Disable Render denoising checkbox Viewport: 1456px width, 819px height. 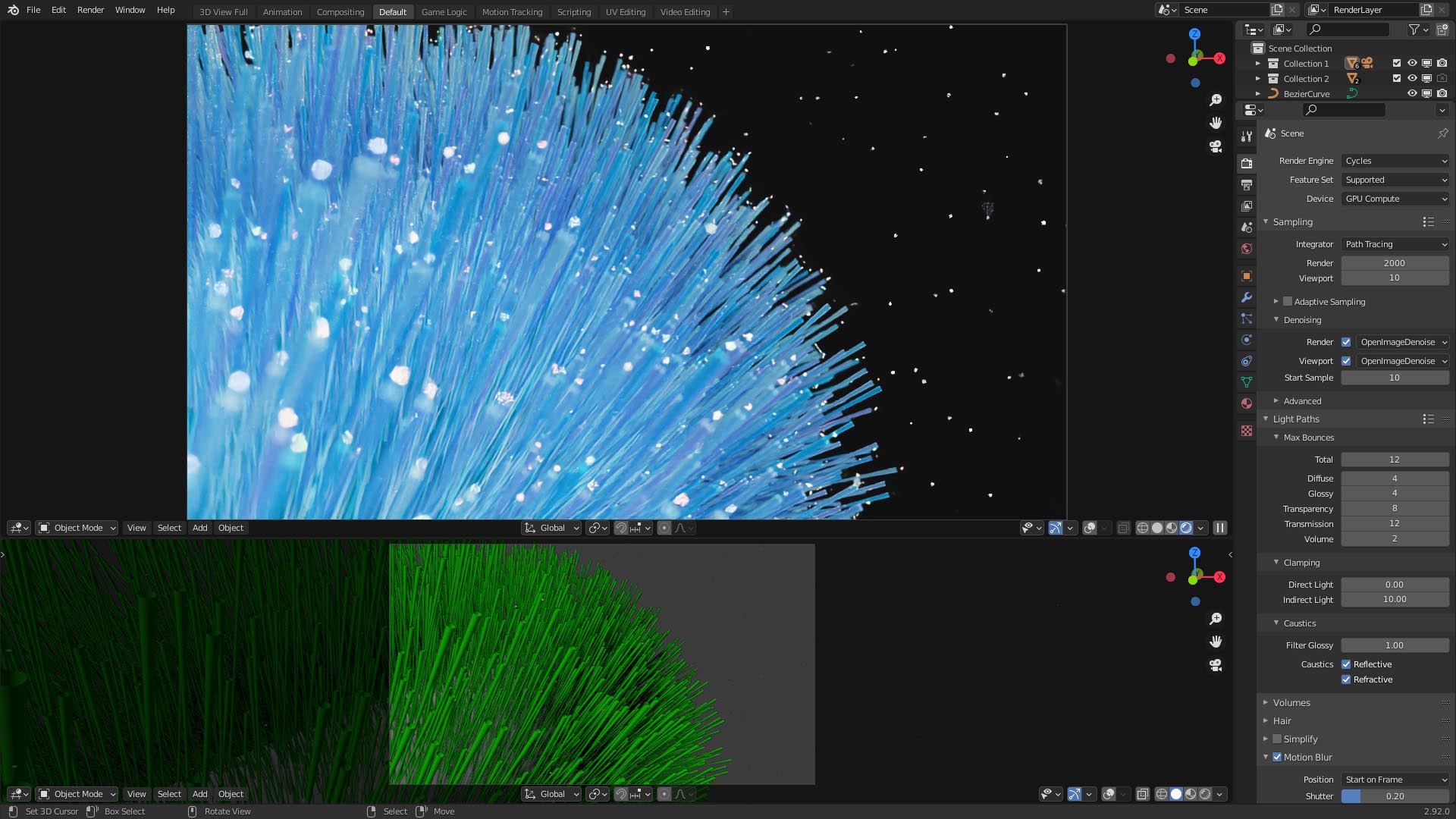[1346, 342]
